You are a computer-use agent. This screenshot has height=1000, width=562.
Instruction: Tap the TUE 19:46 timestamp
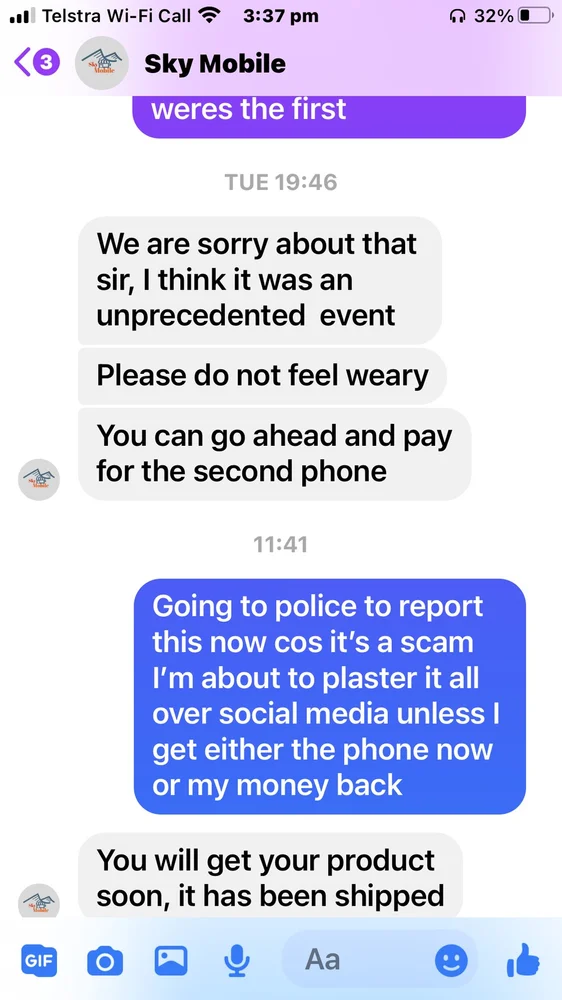[x=281, y=182]
